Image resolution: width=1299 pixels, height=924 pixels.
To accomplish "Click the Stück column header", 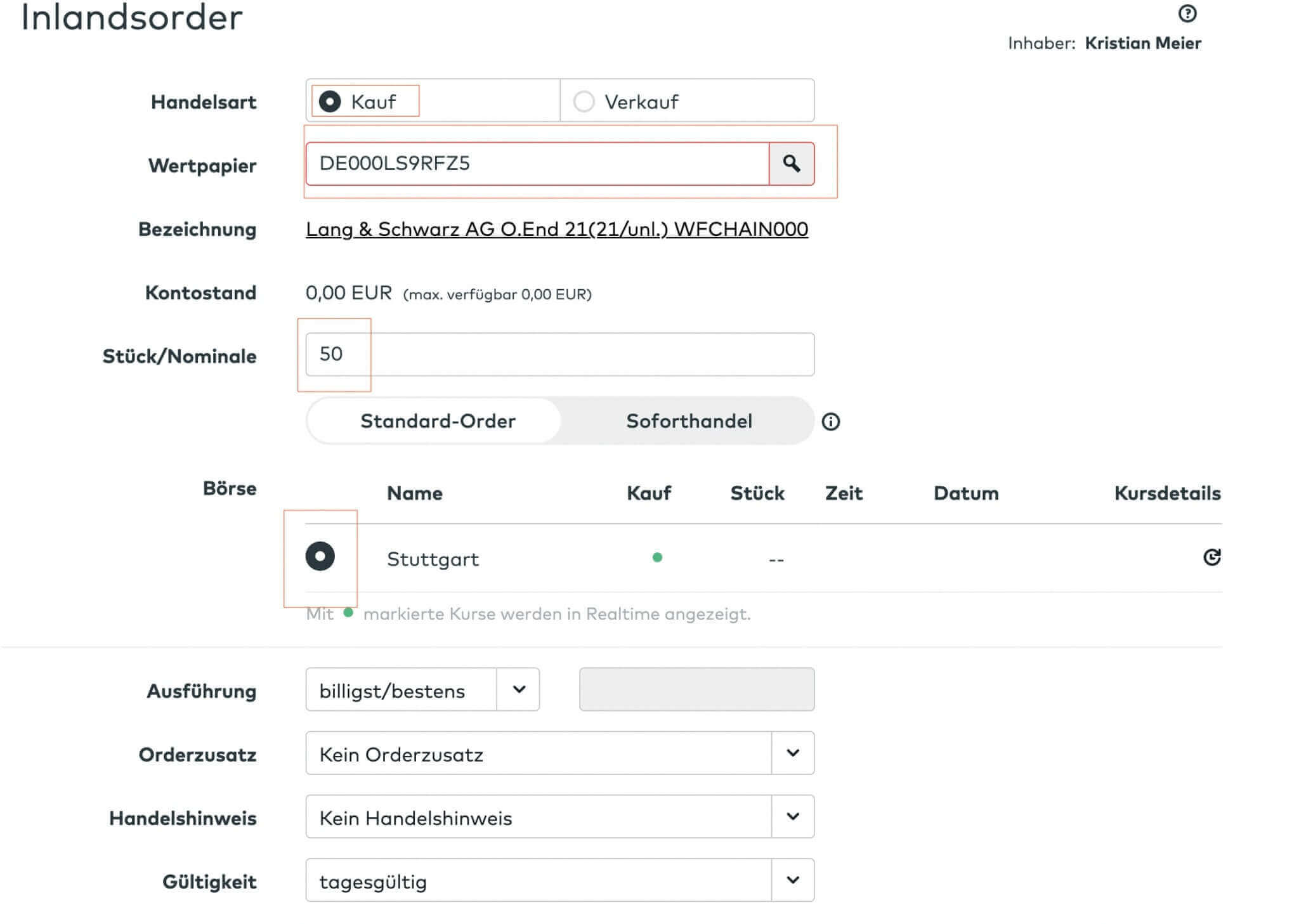I will [x=757, y=493].
